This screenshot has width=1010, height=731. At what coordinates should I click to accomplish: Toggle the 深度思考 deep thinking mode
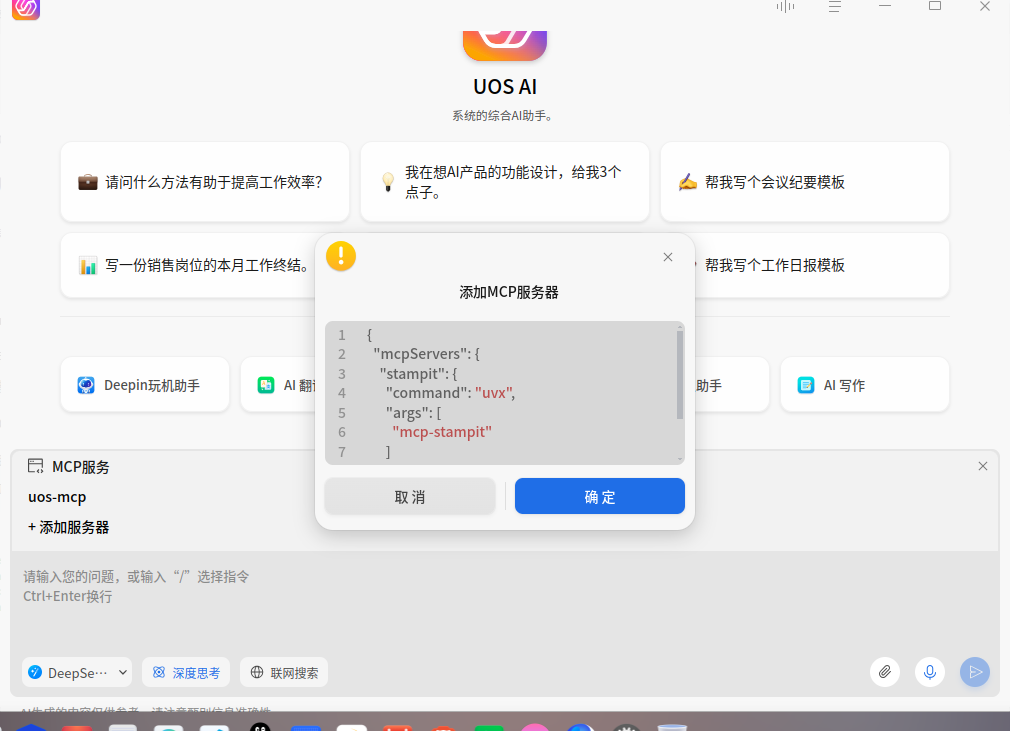[x=186, y=672]
